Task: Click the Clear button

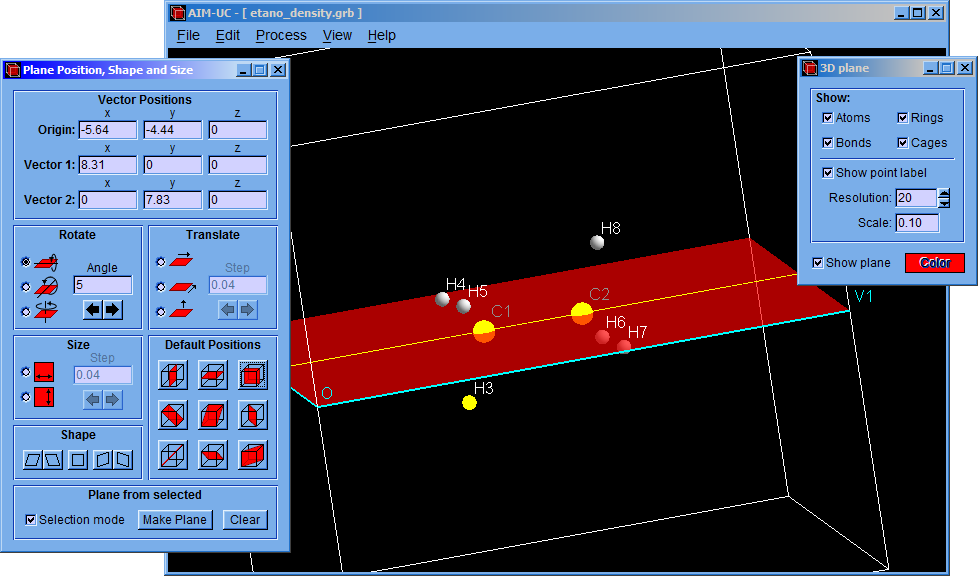Action: click(245, 520)
